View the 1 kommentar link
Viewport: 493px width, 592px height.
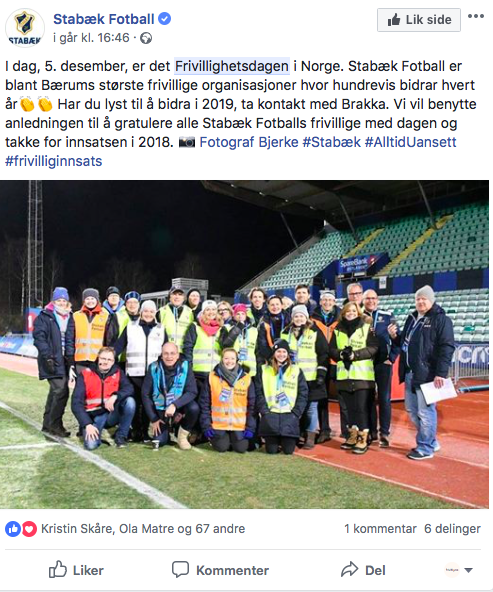pyautogui.click(x=380, y=529)
